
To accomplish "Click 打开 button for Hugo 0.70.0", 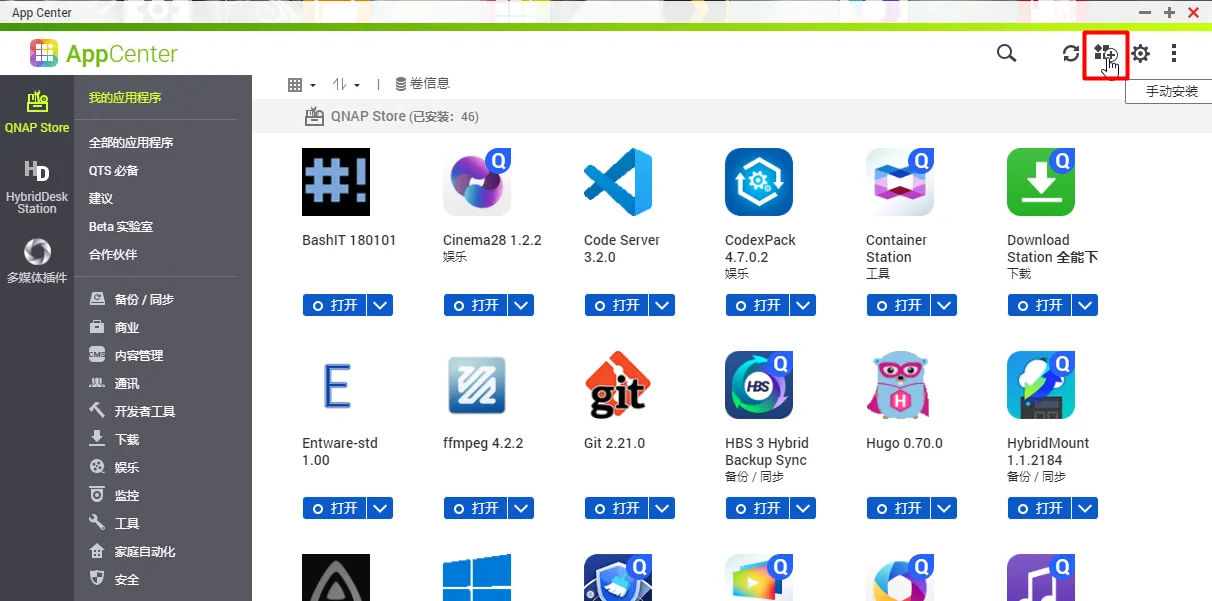I will click(x=897, y=508).
